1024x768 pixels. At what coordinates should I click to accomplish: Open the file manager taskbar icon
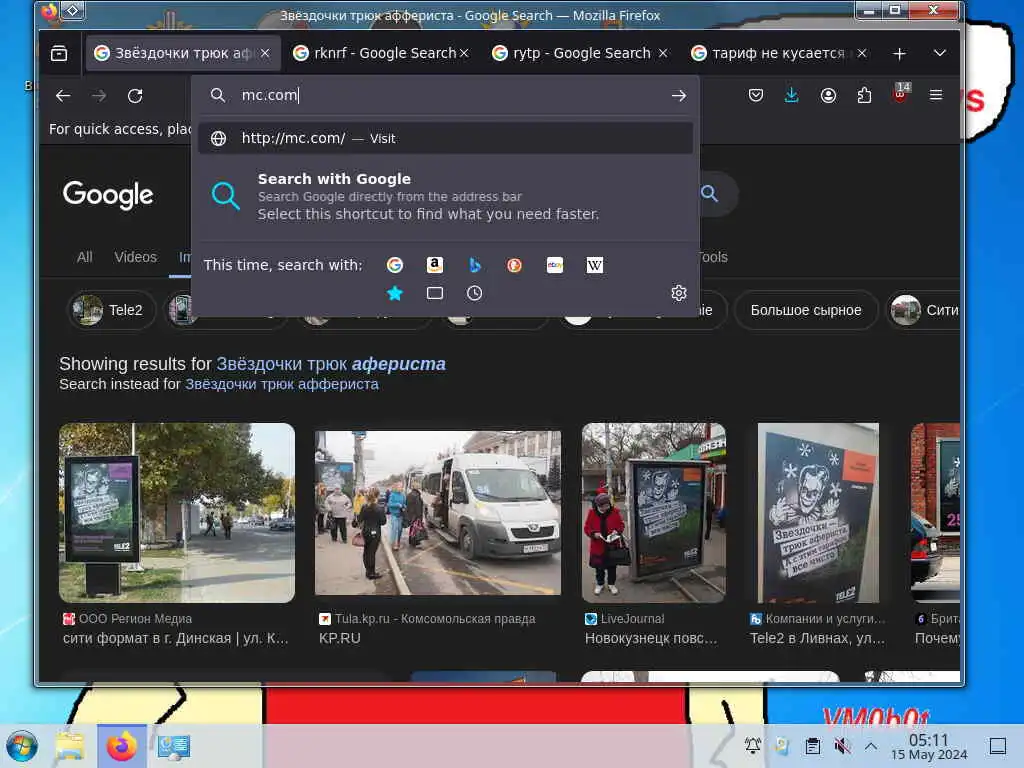coord(70,746)
